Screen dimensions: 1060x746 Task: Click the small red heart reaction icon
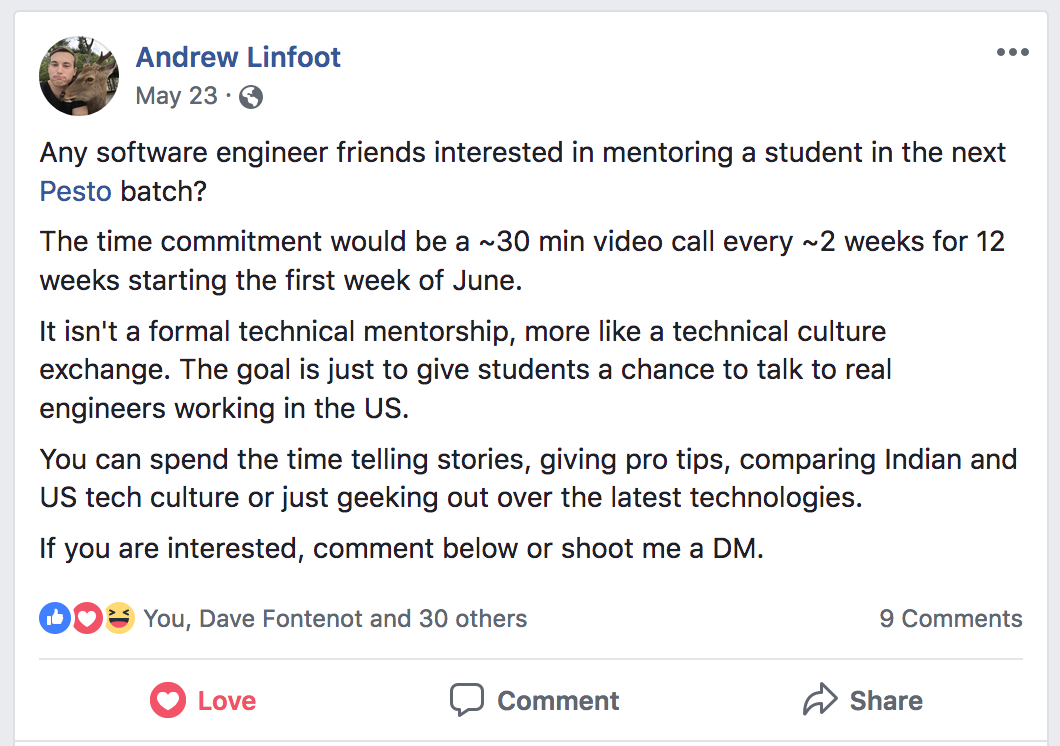tap(87, 619)
